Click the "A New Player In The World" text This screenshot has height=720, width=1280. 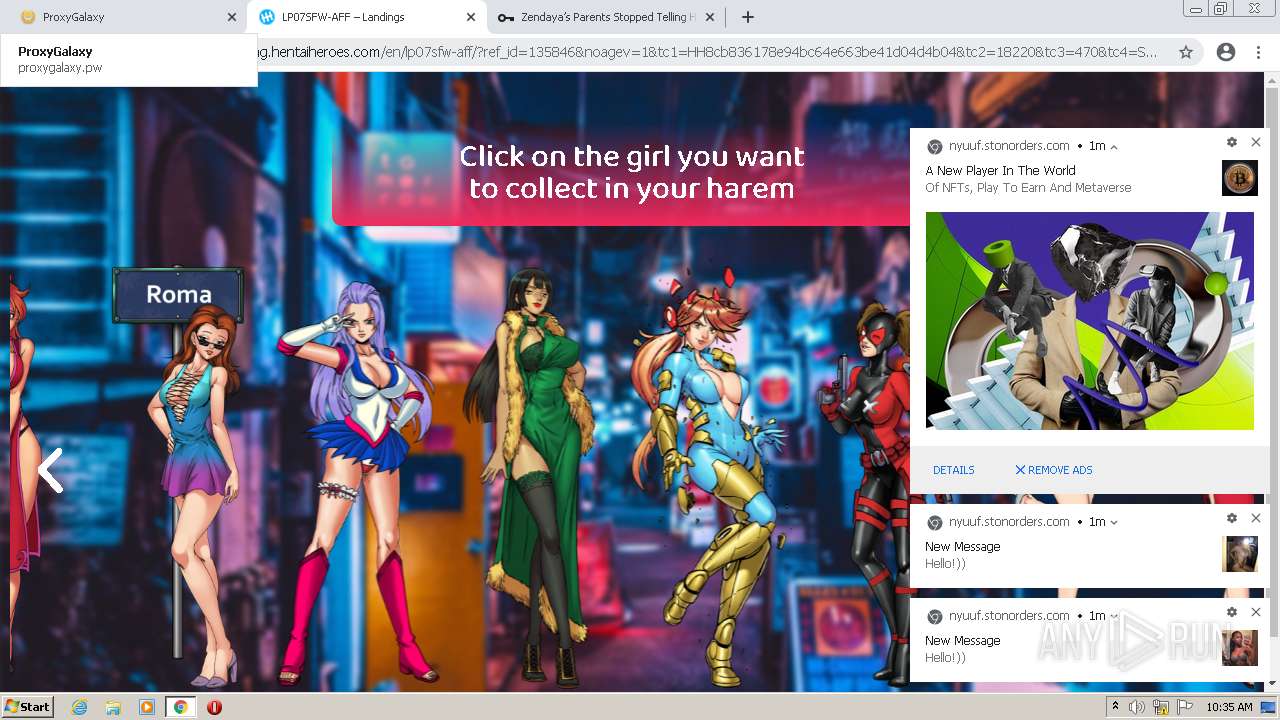tap(1000, 171)
